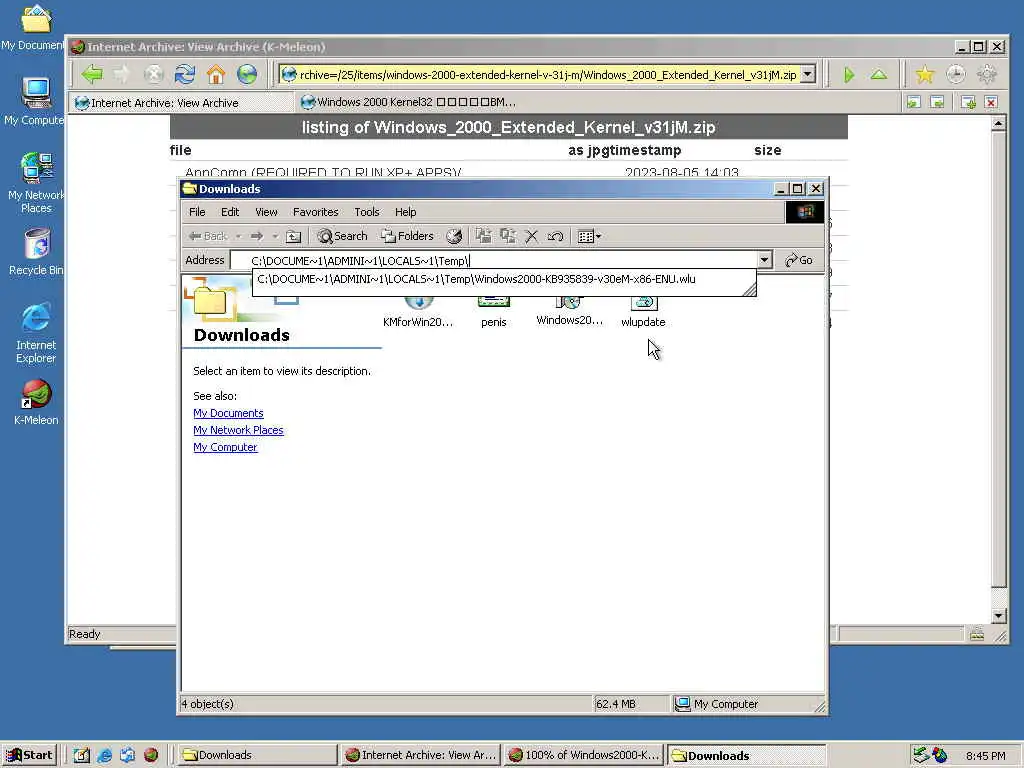Select the KMforWin20... file
1024x768 pixels.
(418, 312)
